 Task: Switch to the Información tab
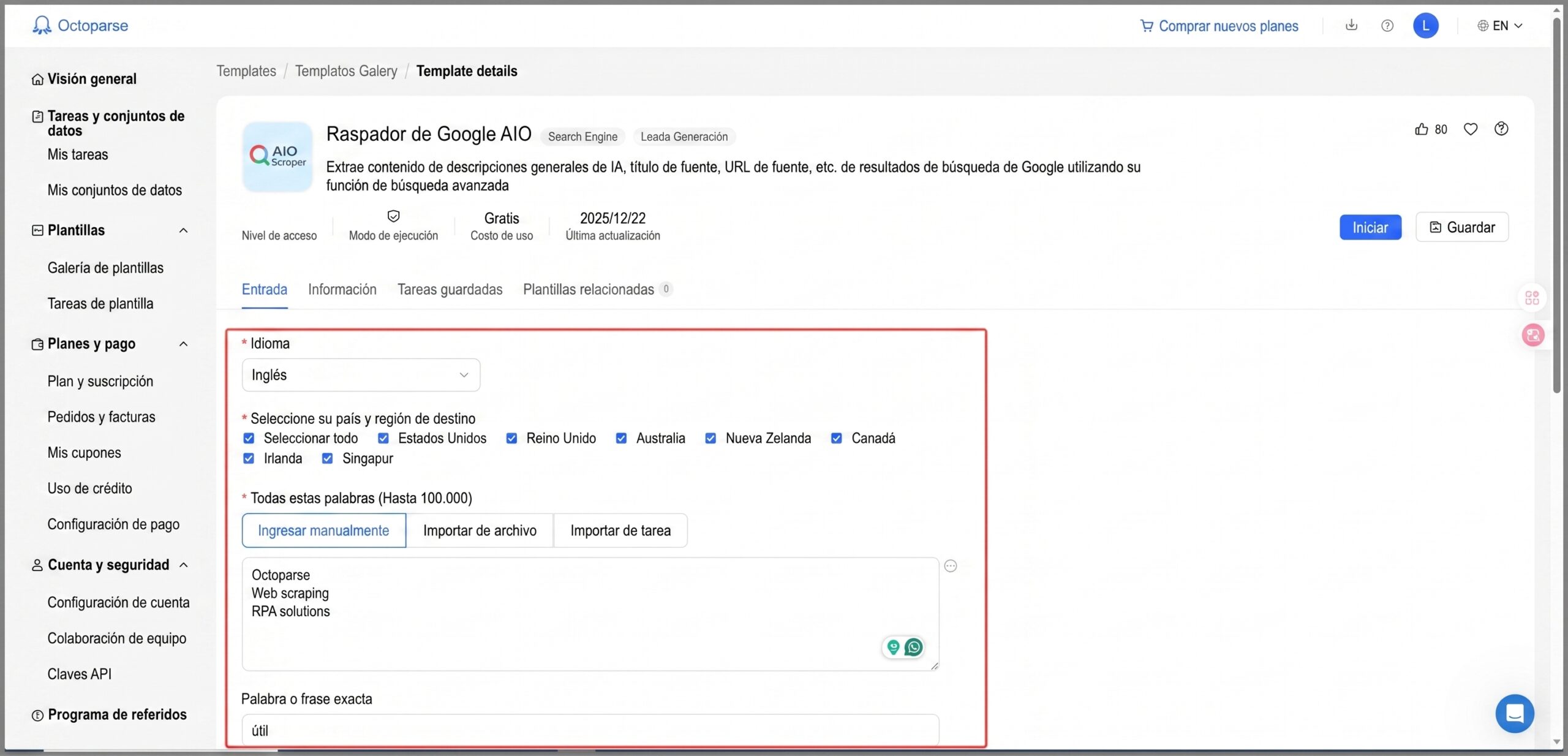pyautogui.click(x=342, y=289)
